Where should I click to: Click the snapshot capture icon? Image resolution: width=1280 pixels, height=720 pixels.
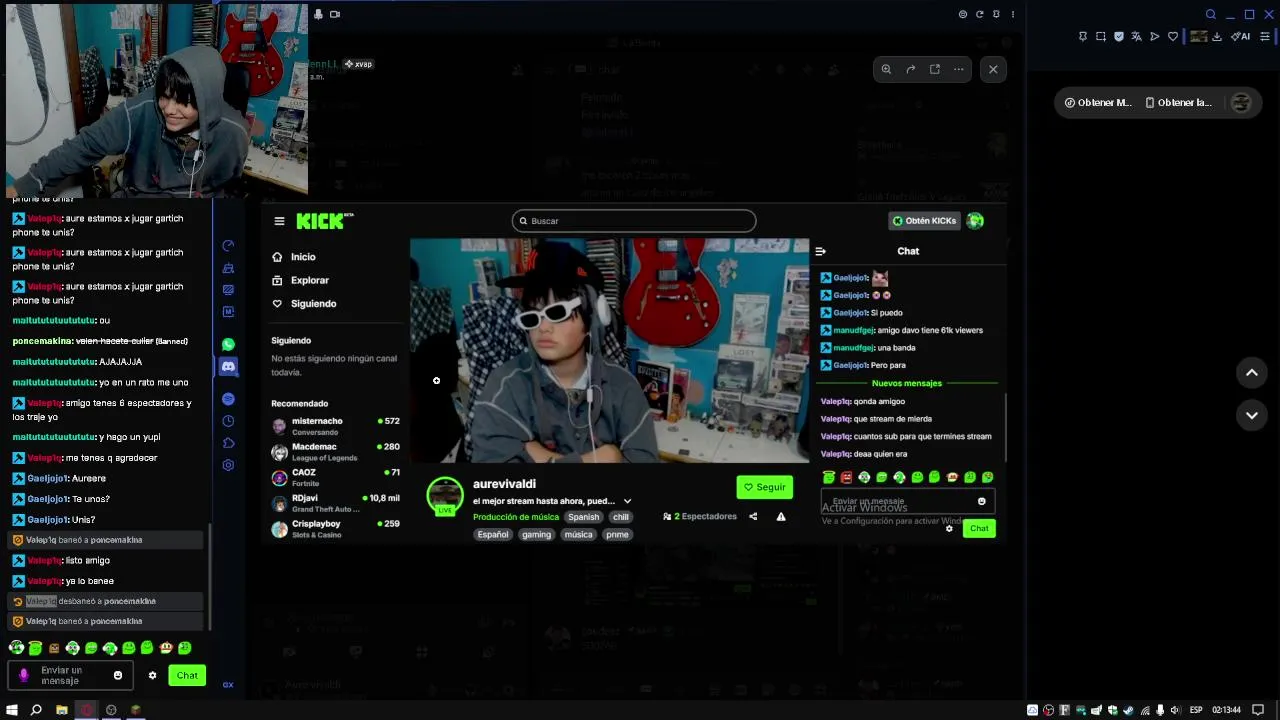[1101, 36]
